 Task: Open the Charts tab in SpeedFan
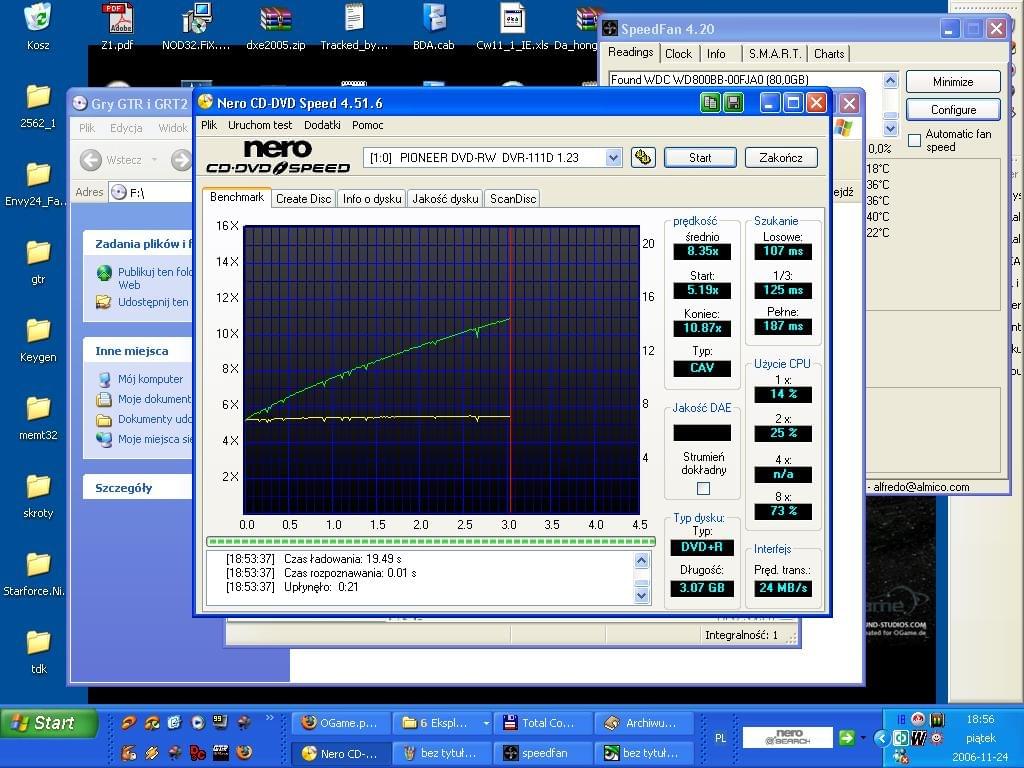pos(829,54)
